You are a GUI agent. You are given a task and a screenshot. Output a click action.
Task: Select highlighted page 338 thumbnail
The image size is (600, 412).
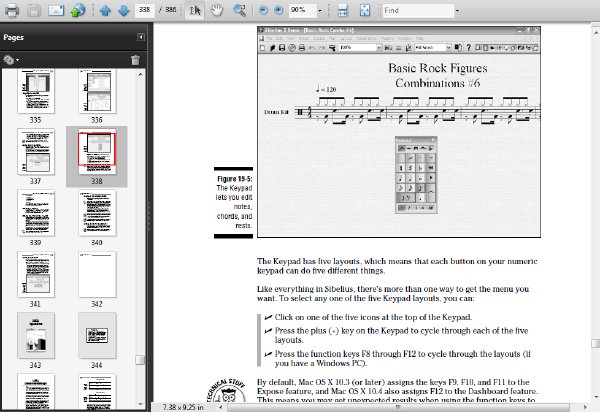(97, 151)
